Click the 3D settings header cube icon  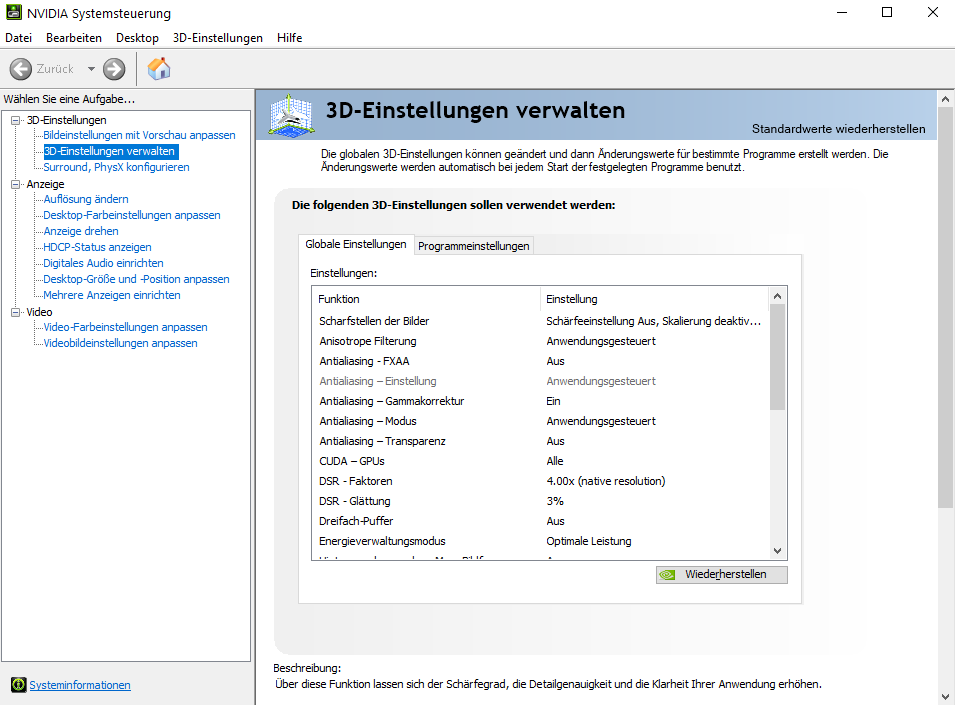click(292, 115)
